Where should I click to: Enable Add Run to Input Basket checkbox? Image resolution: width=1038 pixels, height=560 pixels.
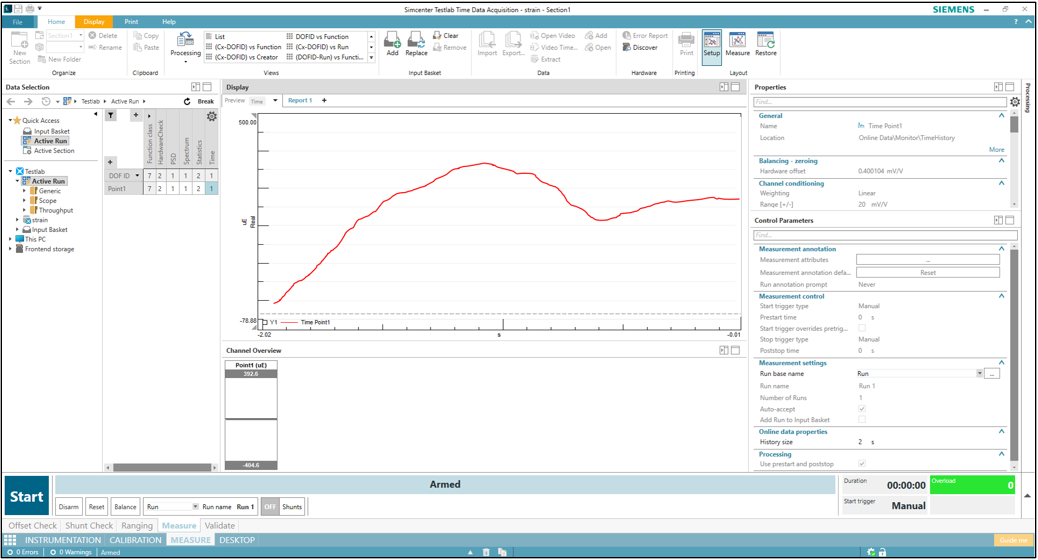pyautogui.click(x=862, y=420)
